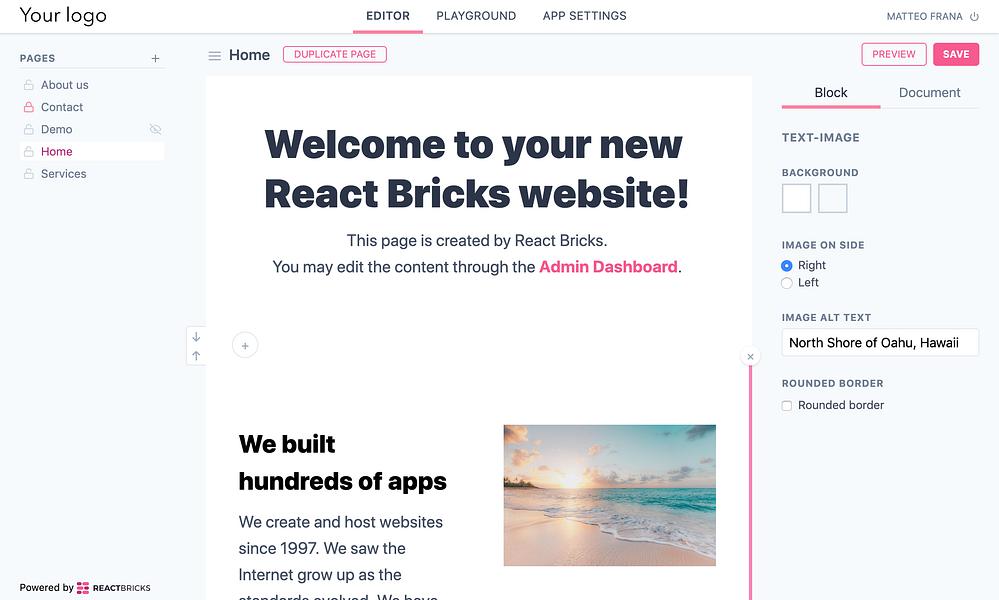The image size is (999, 600).
Task: Delete block using the x circle
Action: pos(751,357)
